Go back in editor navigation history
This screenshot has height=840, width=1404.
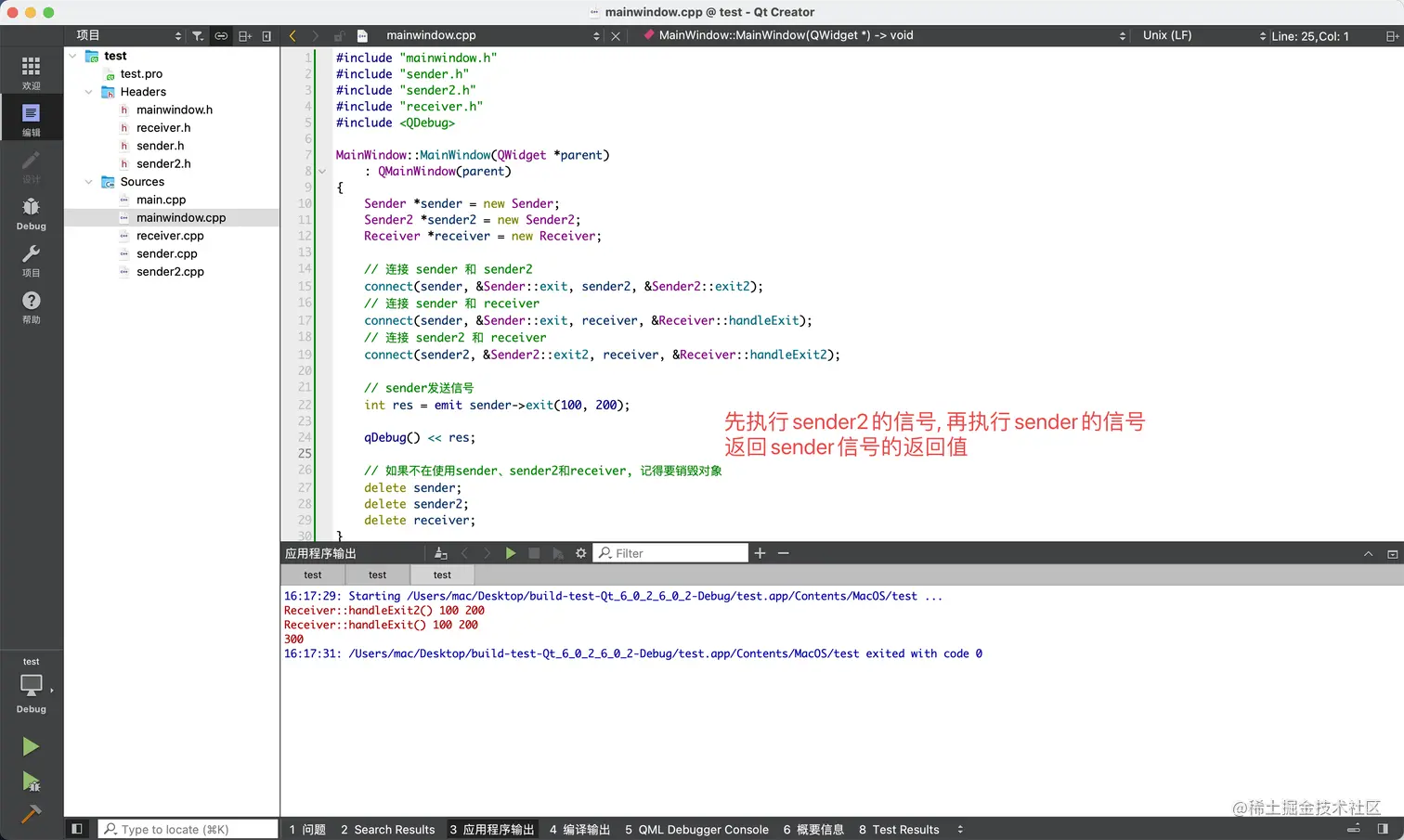pos(292,36)
